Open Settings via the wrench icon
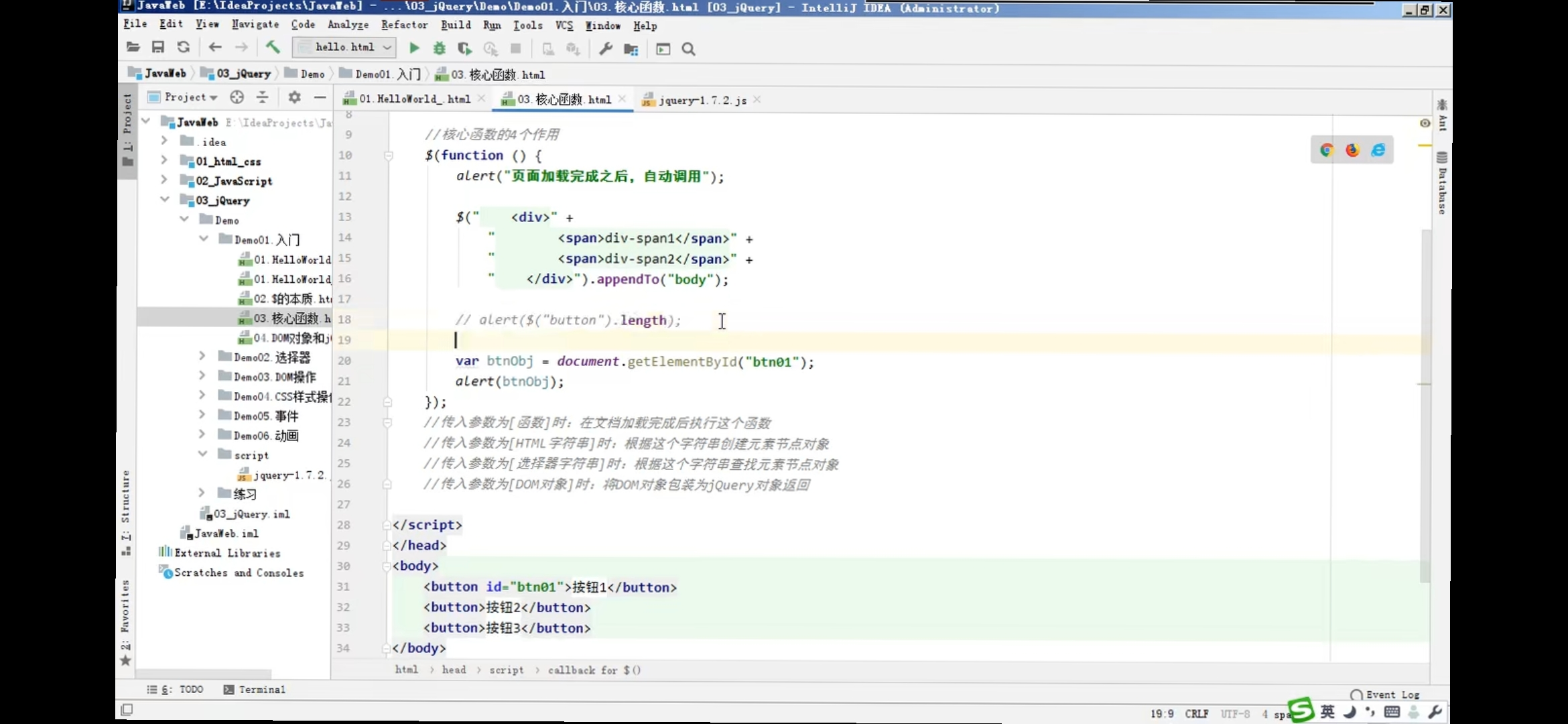 tap(606, 48)
